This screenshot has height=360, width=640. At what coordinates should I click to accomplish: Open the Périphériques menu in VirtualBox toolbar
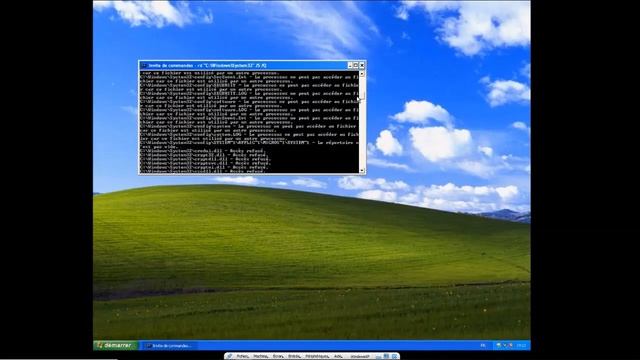click(x=317, y=356)
